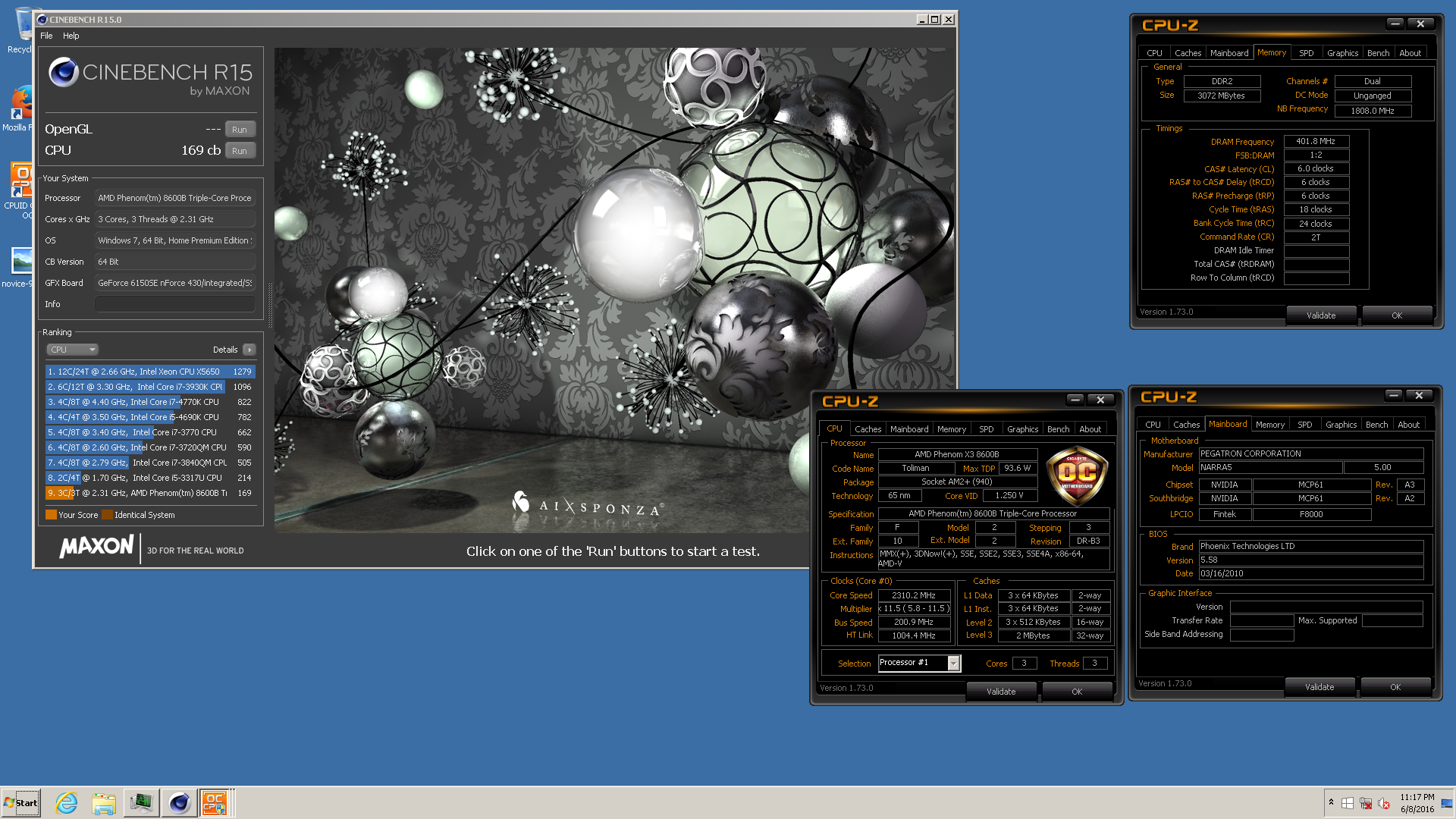This screenshot has width=1456, height=819.
Task: Click the Core Speed value 2310.2 MHz
Action: (914, 595)
